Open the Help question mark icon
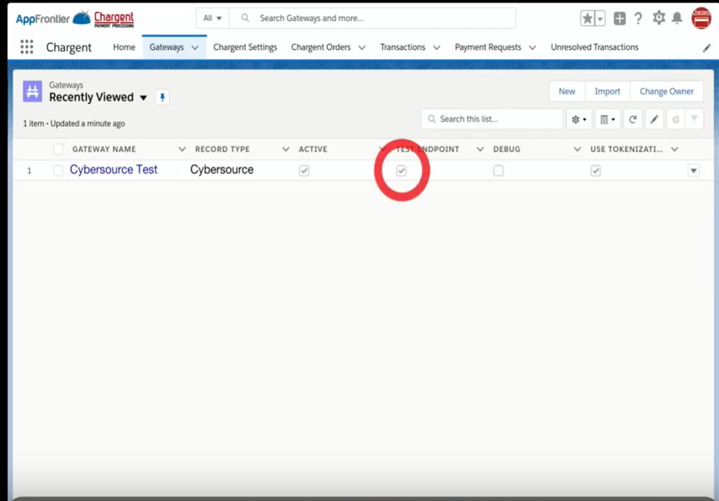This screenshot has width=719, height=501. pyautogui.click(x=638, y=18)
